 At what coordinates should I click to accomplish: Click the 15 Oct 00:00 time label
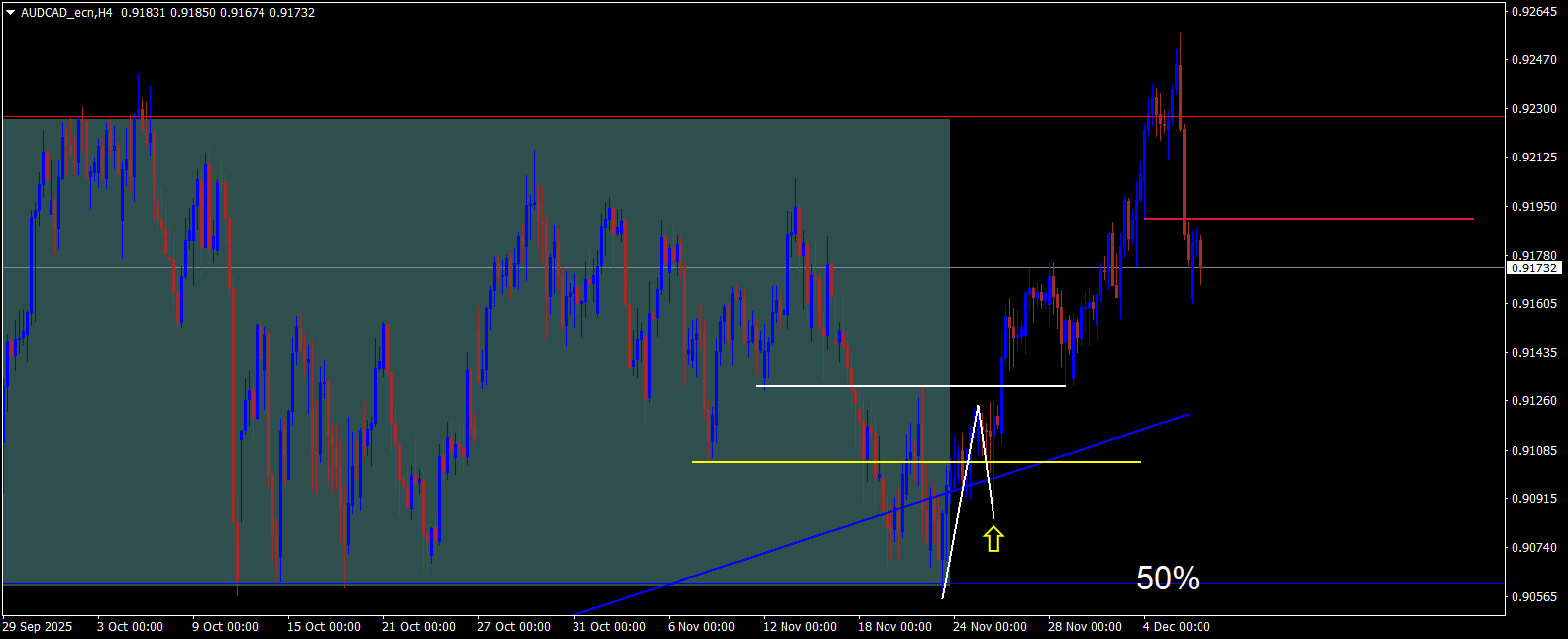[x=324, y=627]
